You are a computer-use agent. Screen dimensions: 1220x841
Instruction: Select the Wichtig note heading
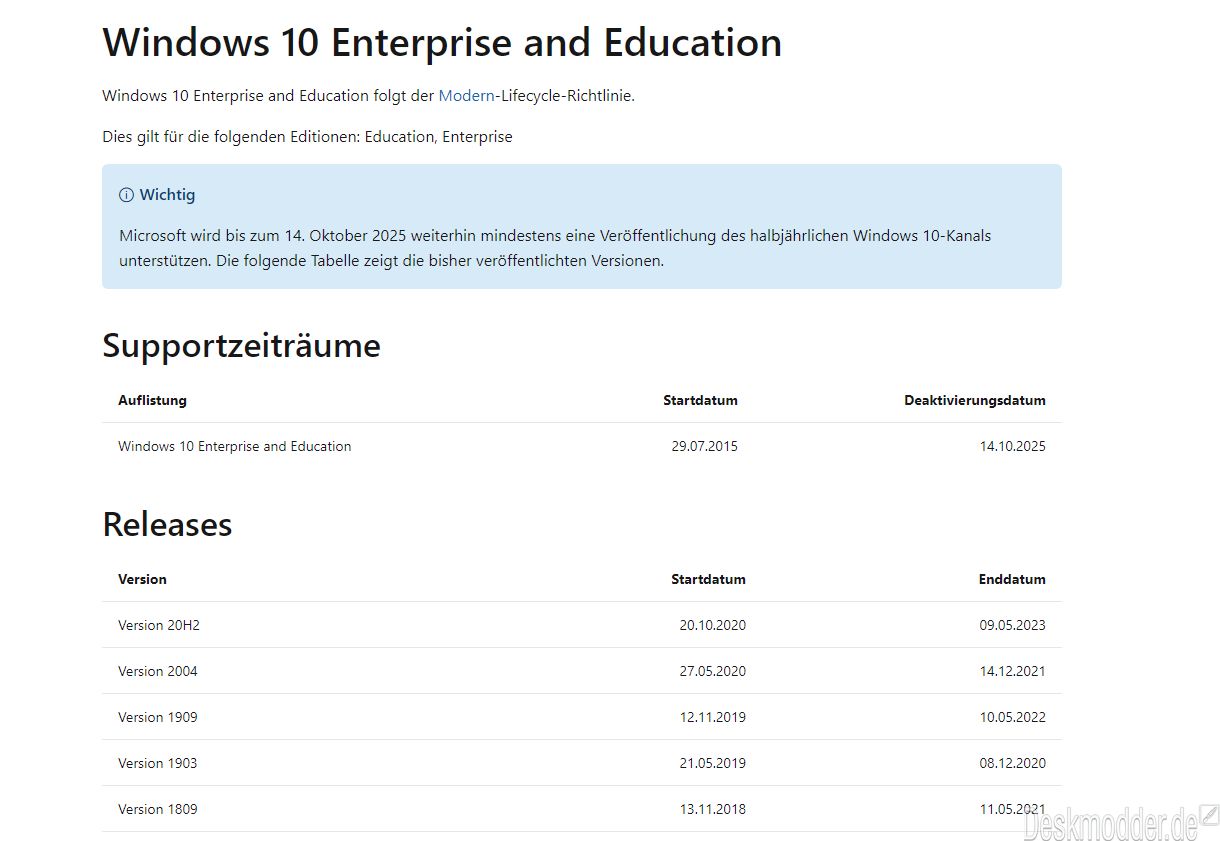(x=167, y=195)
